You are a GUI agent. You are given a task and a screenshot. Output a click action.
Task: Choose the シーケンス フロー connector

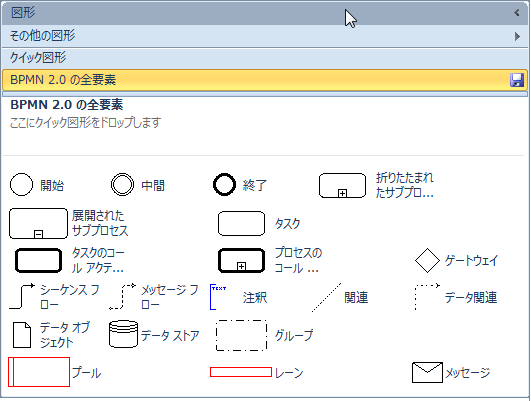[22, 296]
